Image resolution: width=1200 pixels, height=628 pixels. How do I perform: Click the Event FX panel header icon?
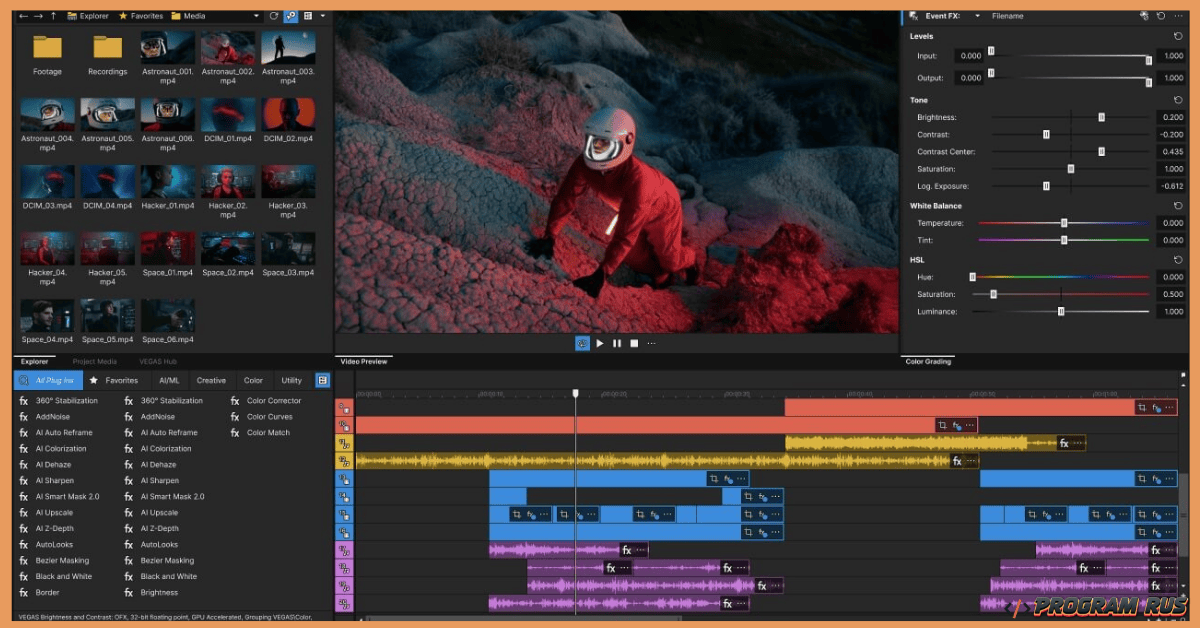click(x=912, y=16)
